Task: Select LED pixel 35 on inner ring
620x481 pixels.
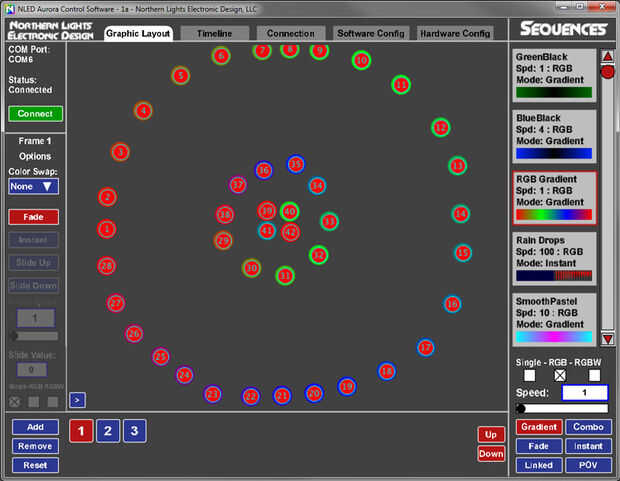Action: coord(296,164)
